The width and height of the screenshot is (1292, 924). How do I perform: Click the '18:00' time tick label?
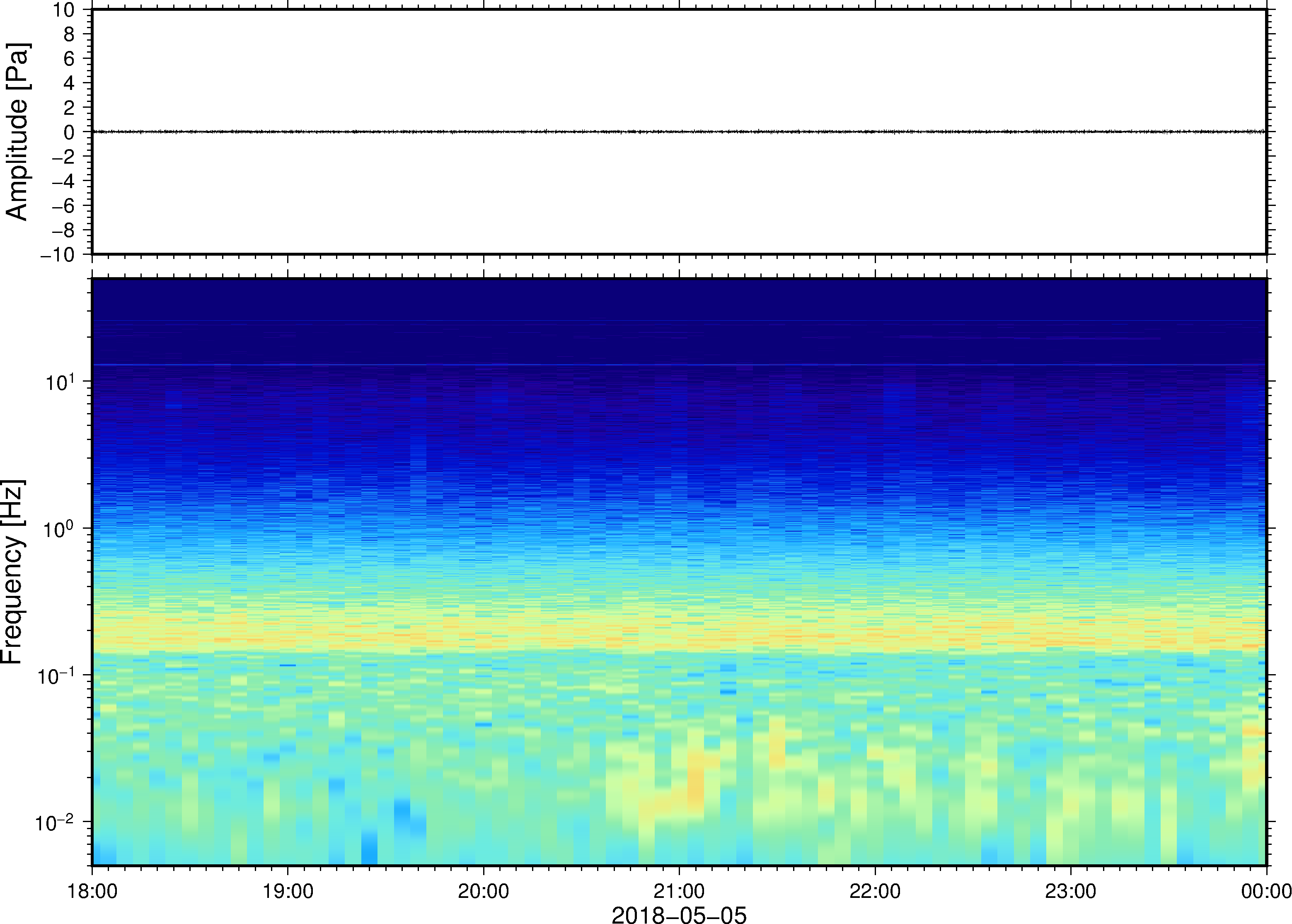point(92,891)
